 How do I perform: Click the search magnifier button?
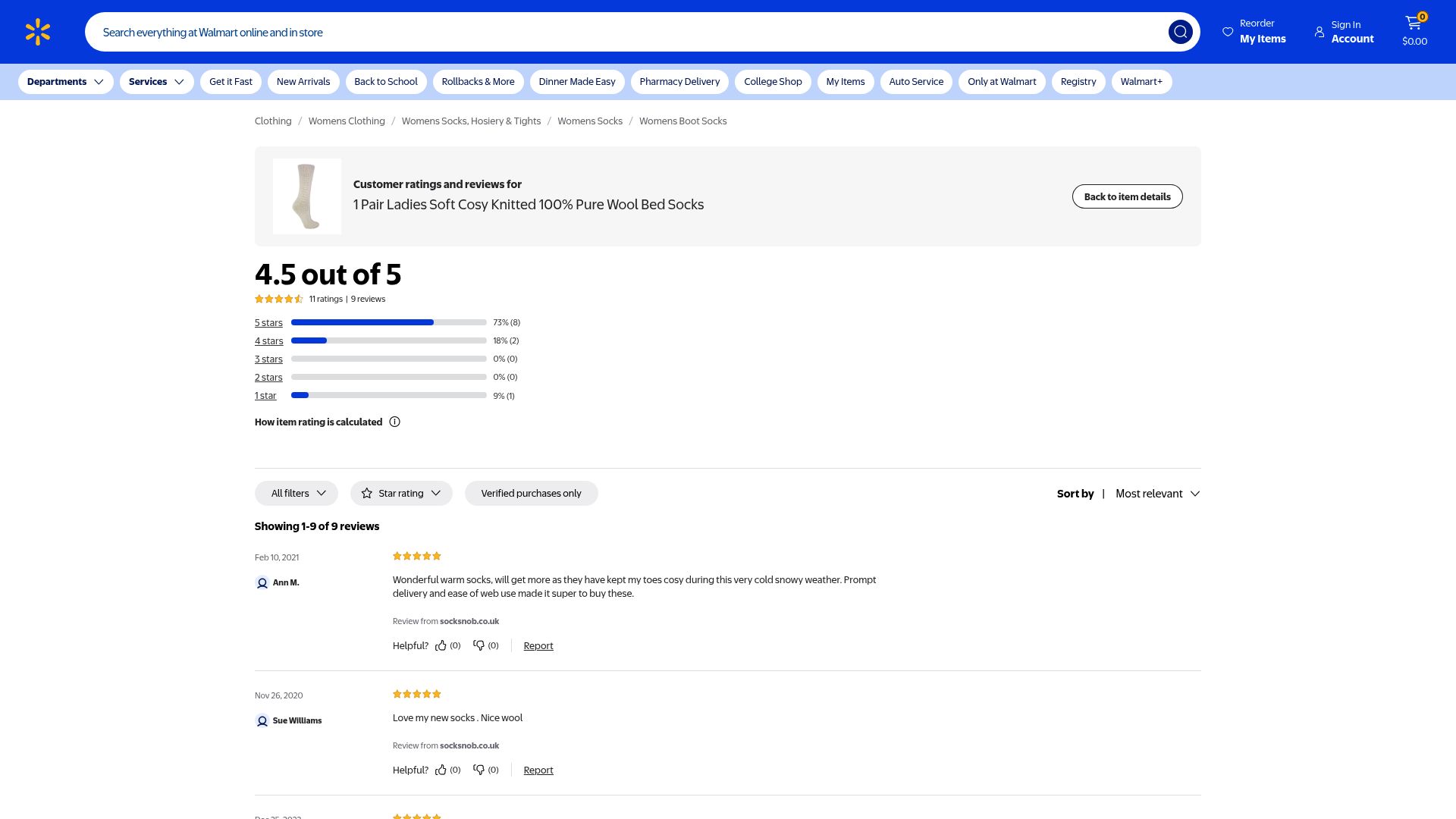coord(1180,32)
